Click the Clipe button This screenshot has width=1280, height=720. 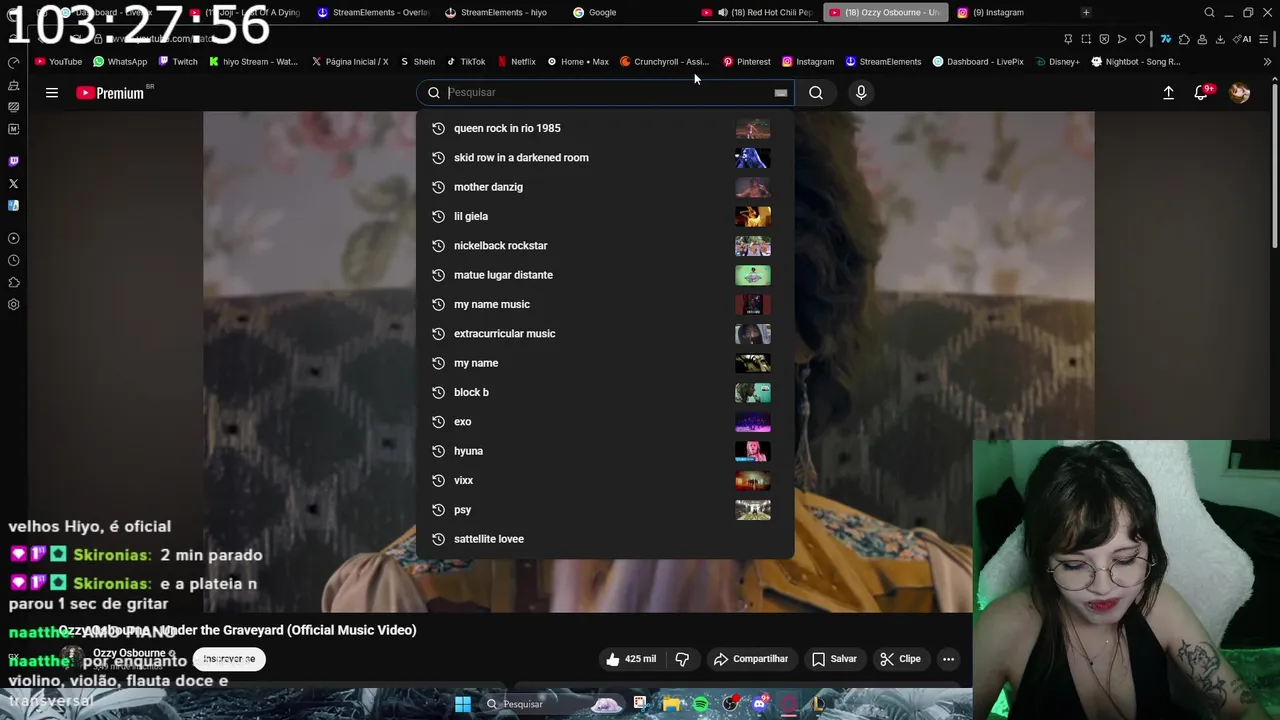900,659
